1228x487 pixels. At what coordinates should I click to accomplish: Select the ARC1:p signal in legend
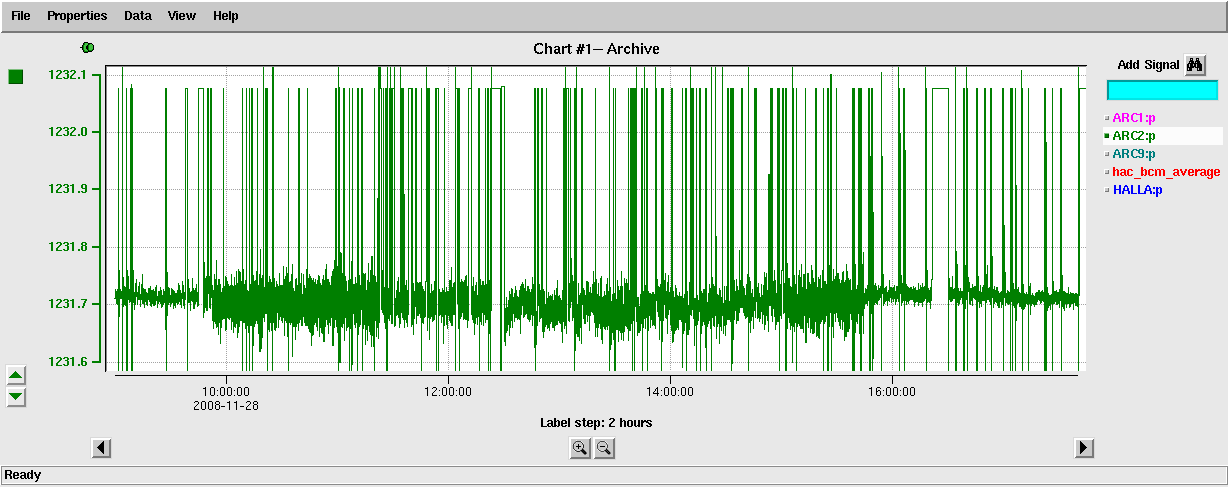[1133, 118]
